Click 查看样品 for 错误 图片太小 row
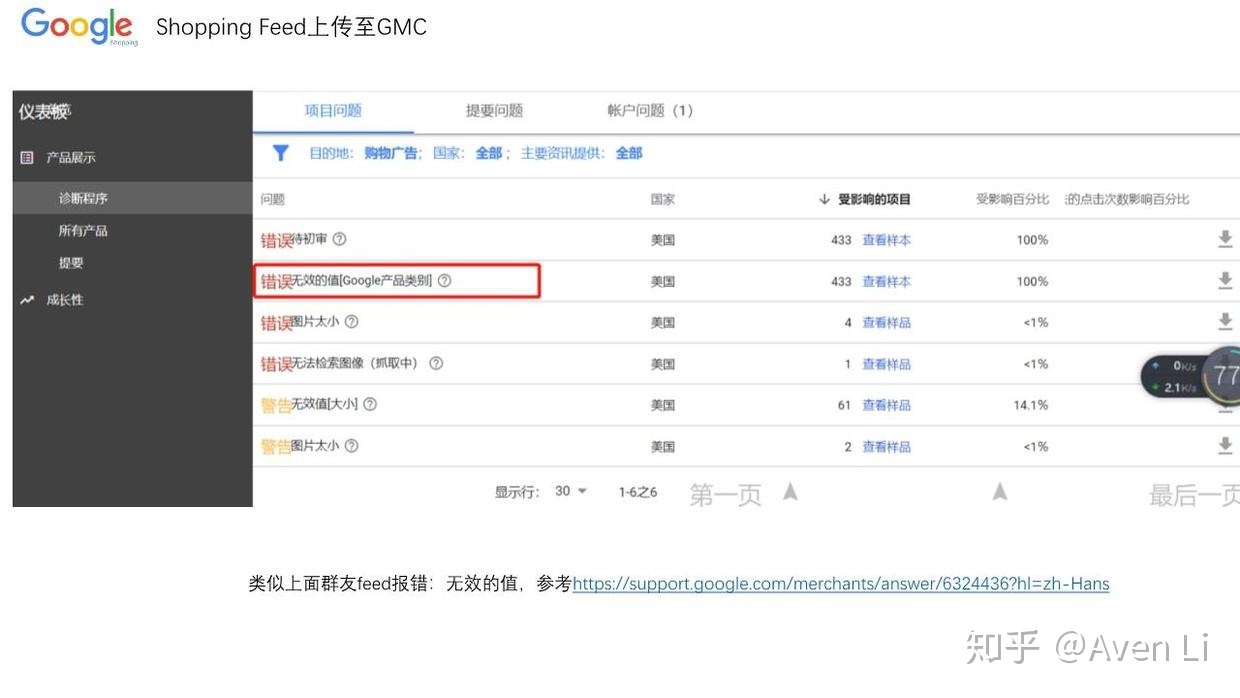Viewport: 1240px width, 698px height. click(886, 323)
